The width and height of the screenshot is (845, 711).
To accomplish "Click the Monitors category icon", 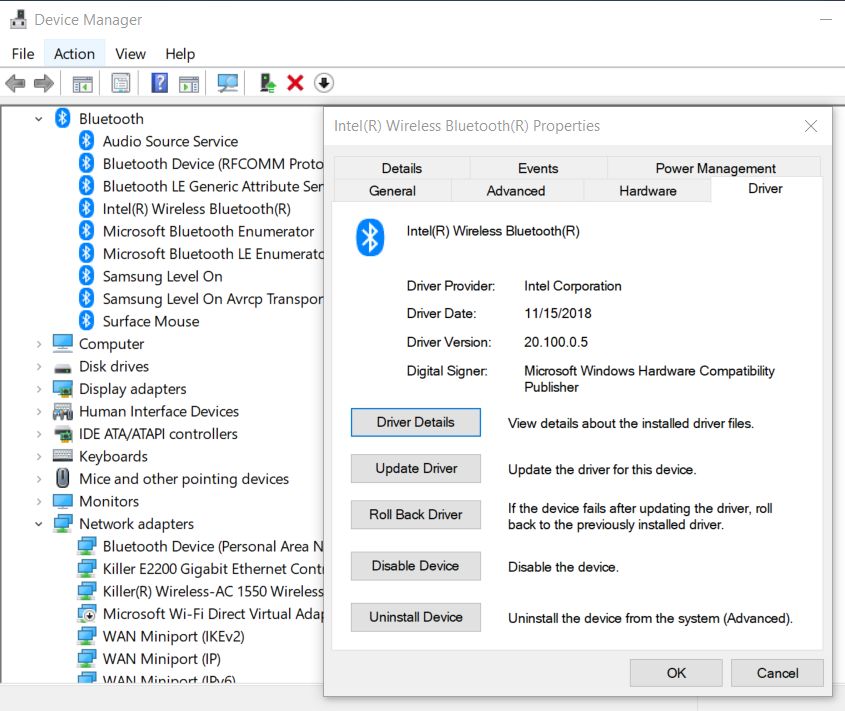I will click(63, 501).
